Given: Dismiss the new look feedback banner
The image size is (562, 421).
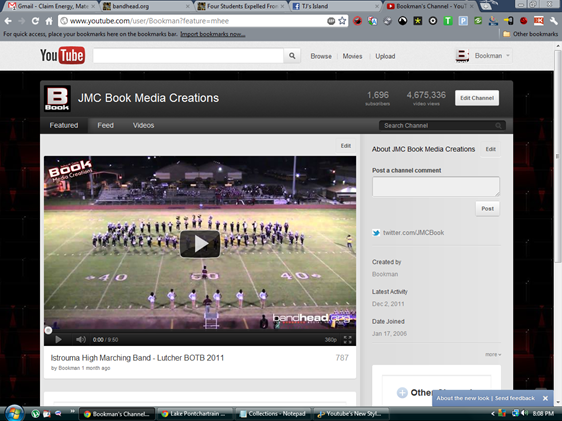Looking at the screenshot, I should 545,398.
